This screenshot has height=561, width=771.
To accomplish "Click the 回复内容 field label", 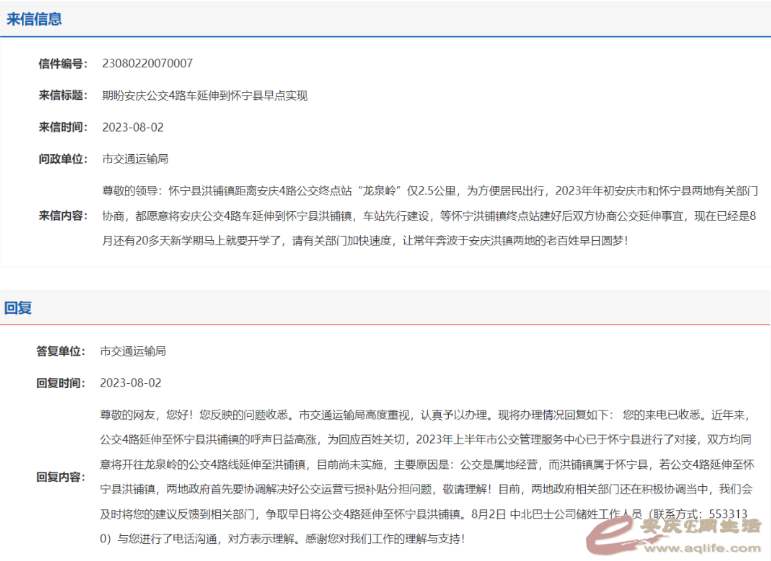I will [x=61, y=477].
